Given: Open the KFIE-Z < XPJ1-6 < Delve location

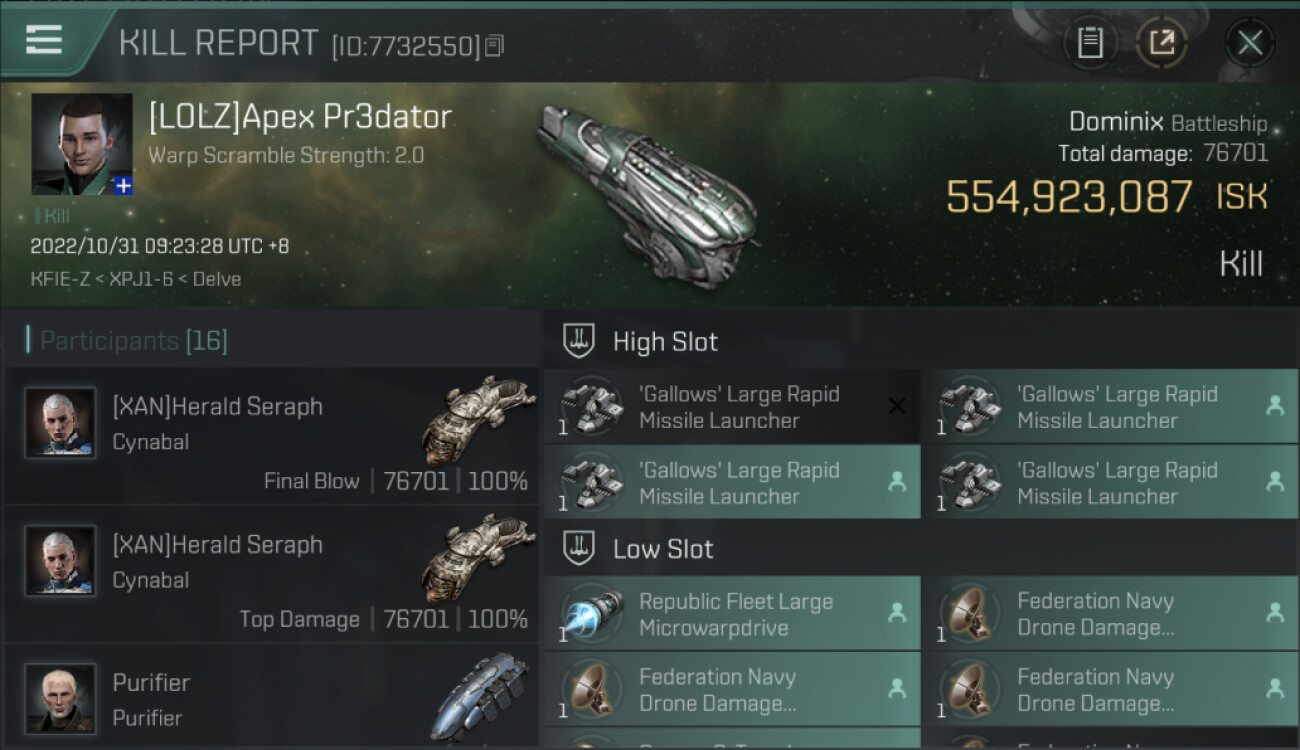Looking at the screenshot, I should point(136,279).
